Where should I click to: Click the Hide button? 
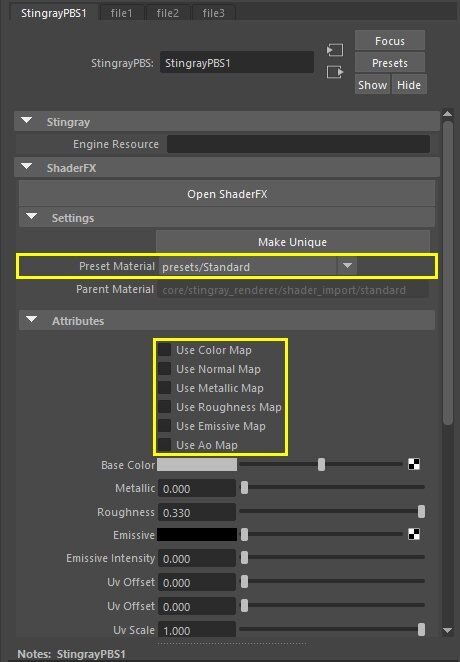(409, 85)
